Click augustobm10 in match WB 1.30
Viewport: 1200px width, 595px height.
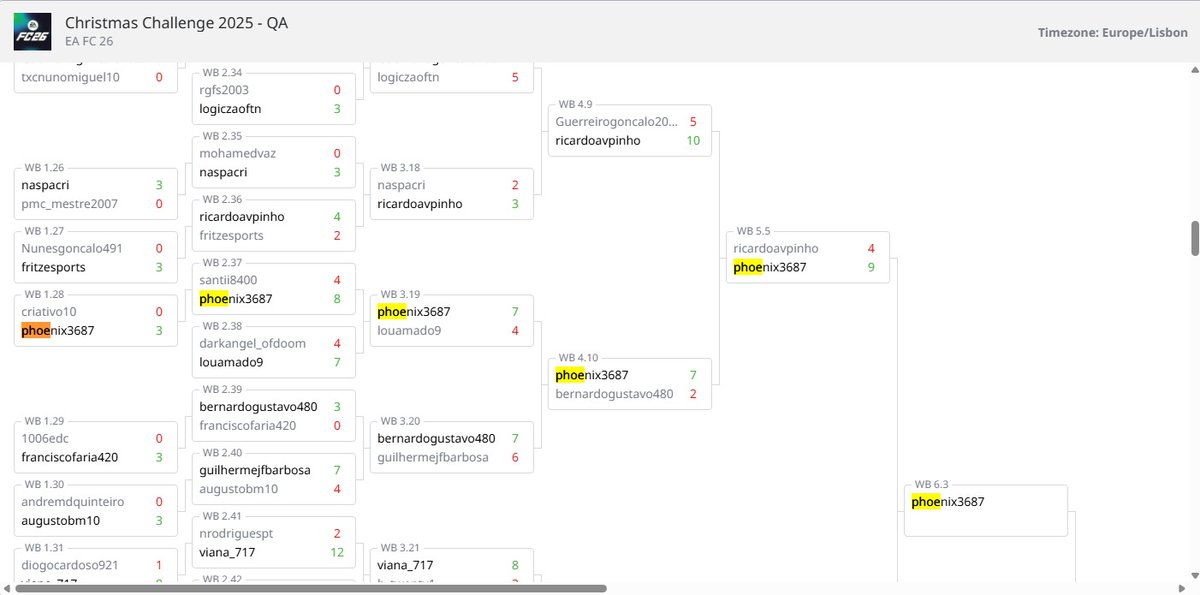(60, 521)
